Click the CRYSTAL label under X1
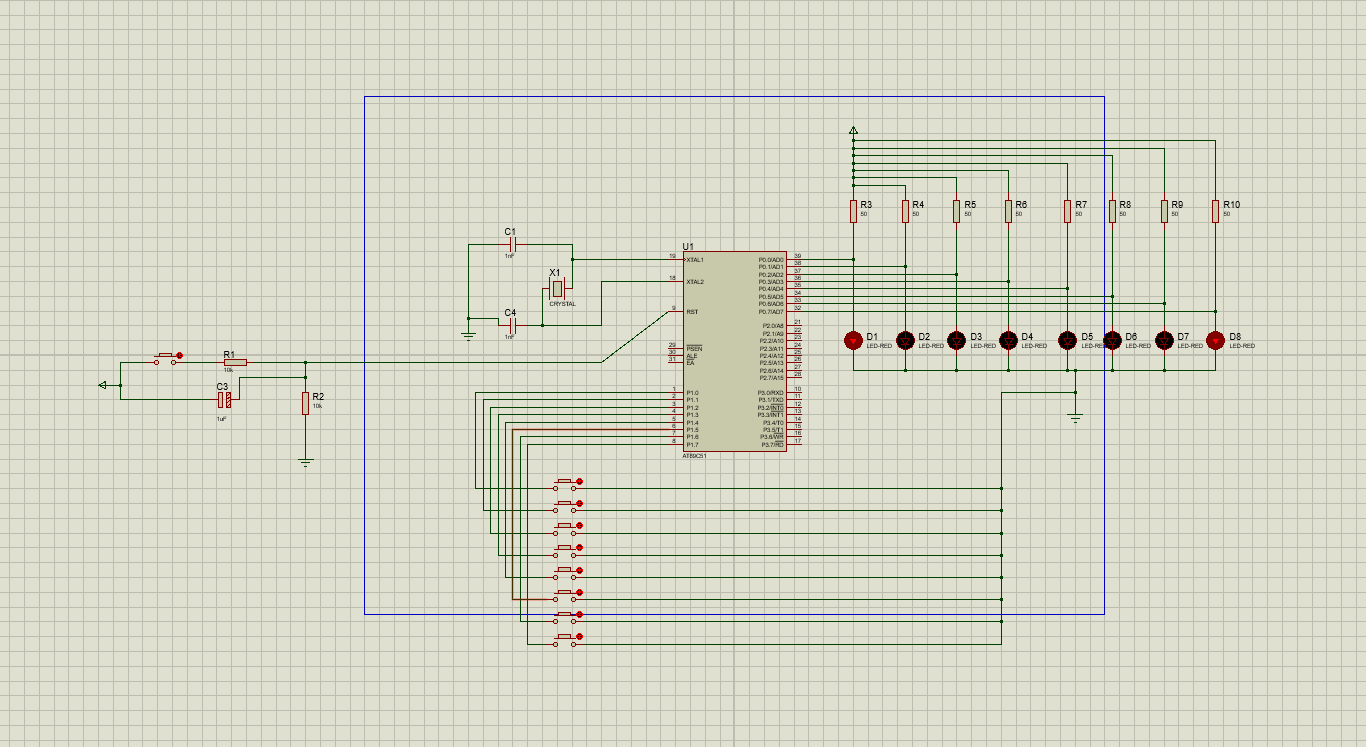This screenshot has width=1366, height=747. pos(562,304)
